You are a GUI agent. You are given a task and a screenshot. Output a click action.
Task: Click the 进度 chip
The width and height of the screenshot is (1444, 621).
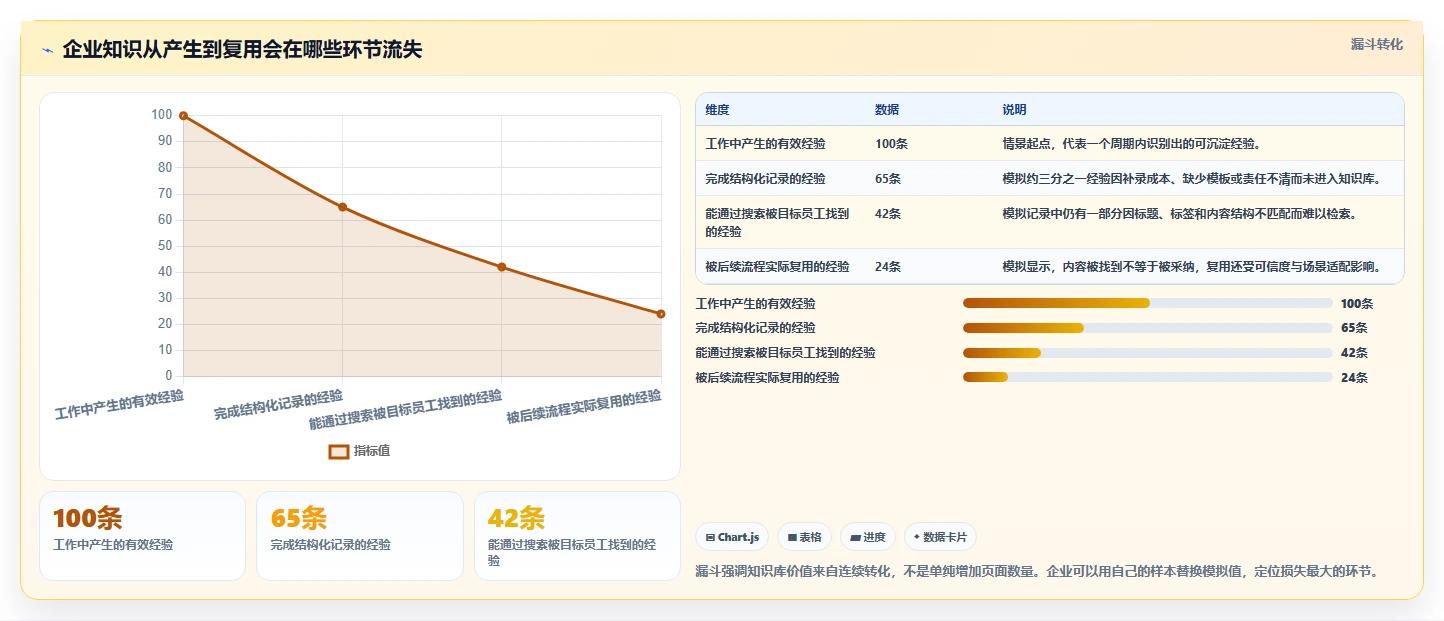click(x=867, y=537)
